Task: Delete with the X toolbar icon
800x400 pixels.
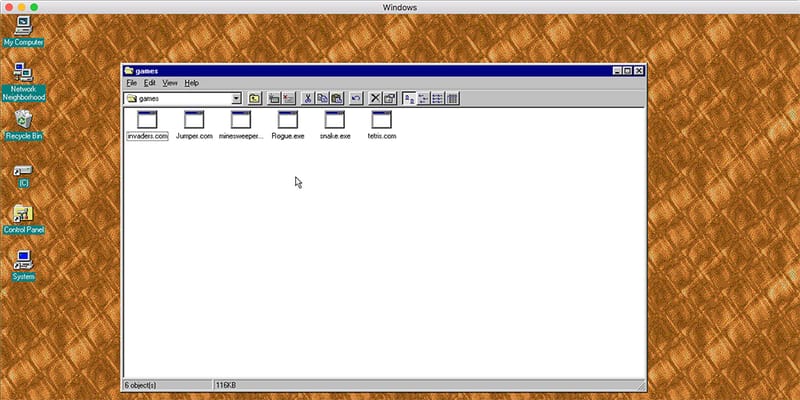Action: (376, 98)
